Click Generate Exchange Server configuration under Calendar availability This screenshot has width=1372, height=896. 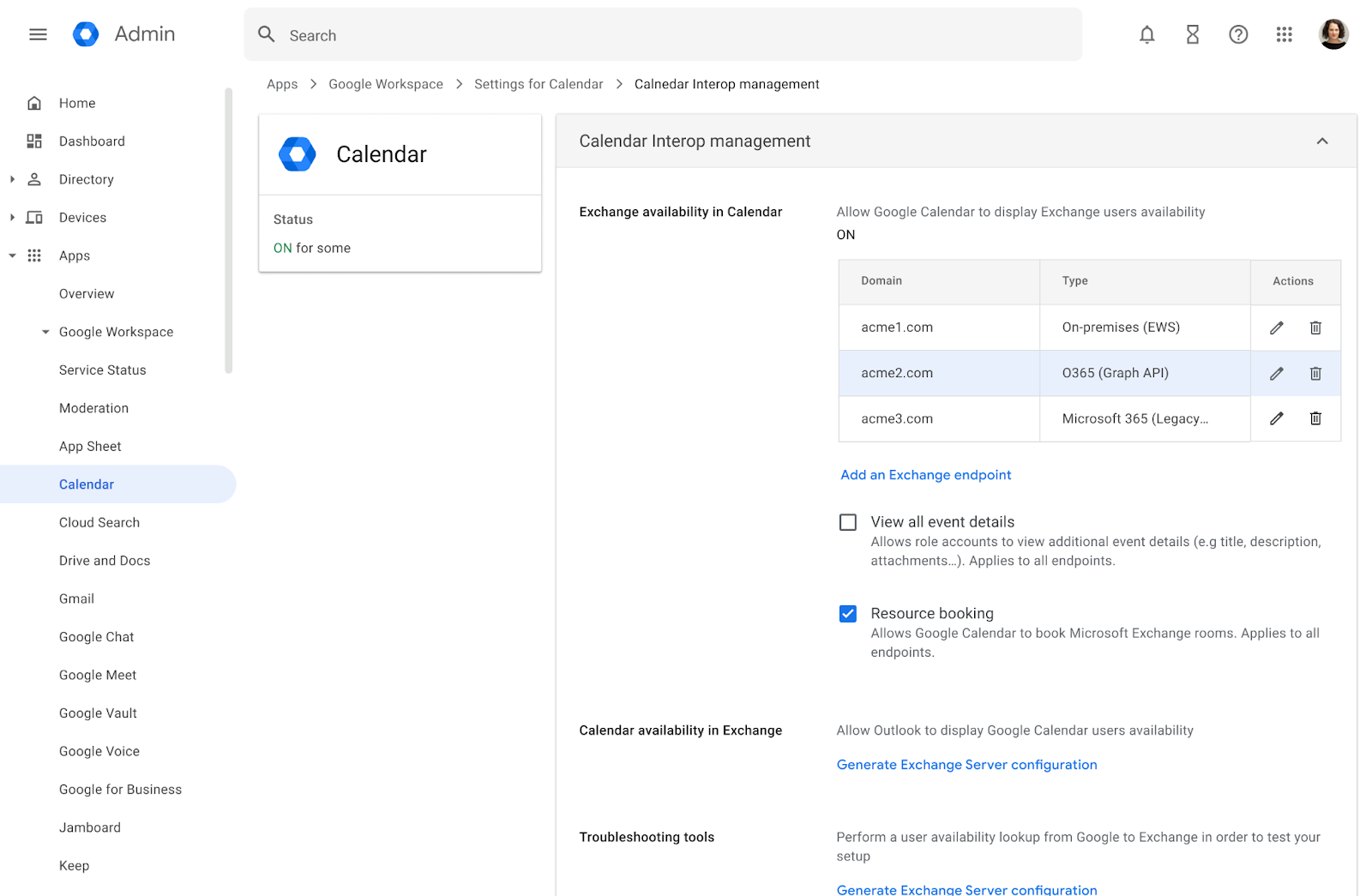(966, 765)
